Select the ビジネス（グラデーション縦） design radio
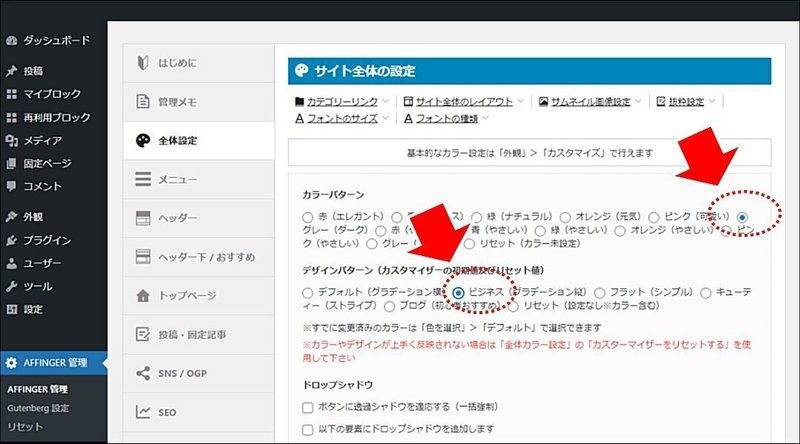 point(458,293)
